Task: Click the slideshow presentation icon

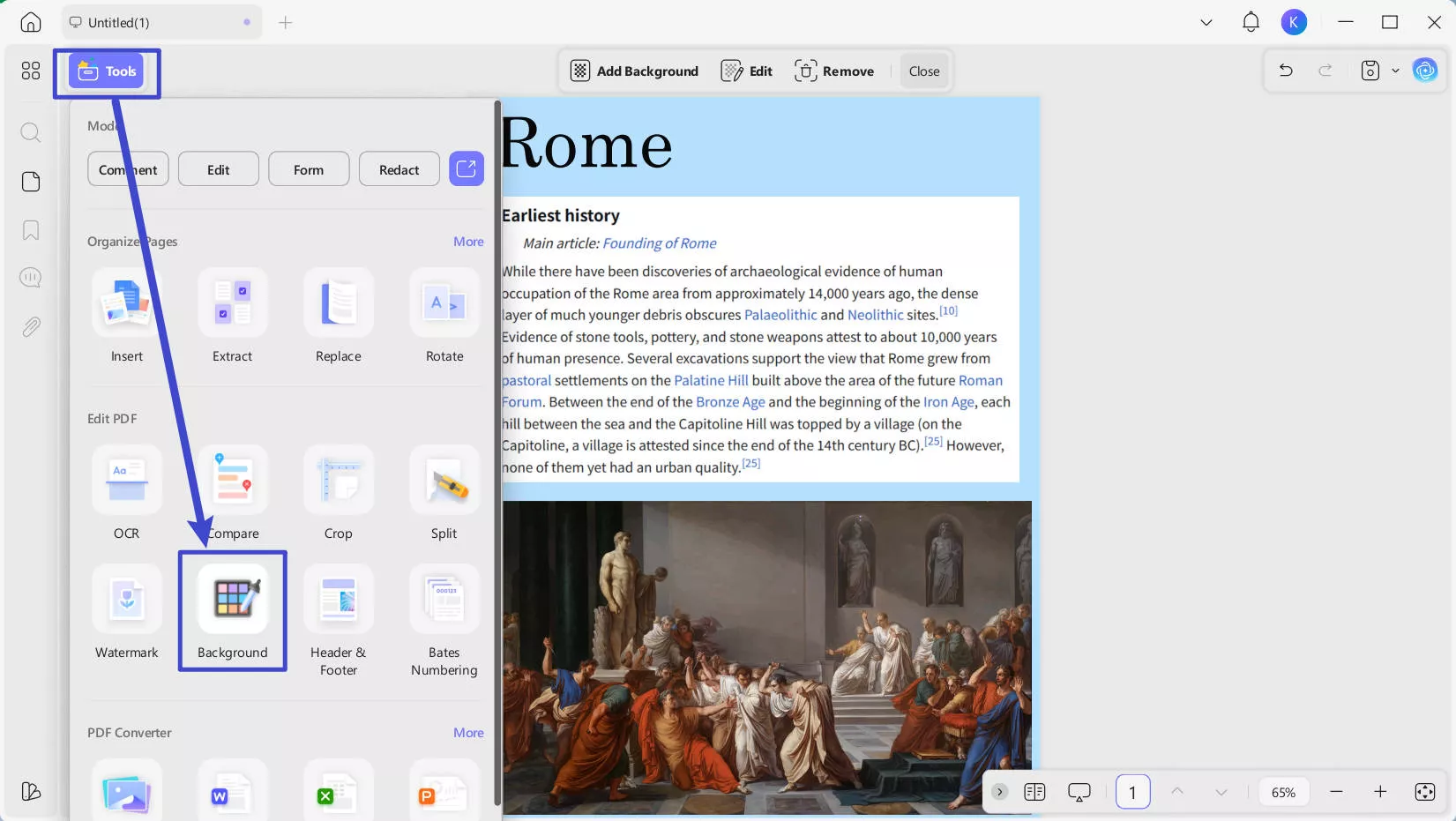Action: click(1079, 792)
